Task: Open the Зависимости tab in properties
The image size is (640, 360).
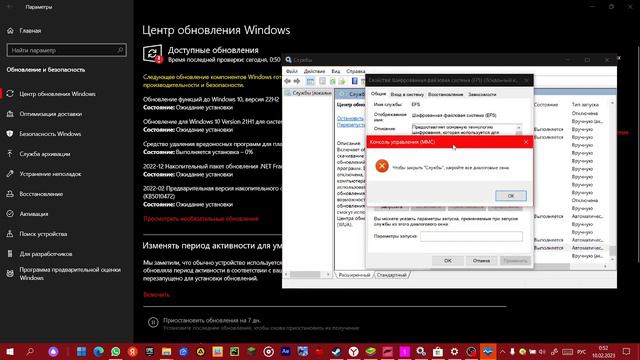Action: (482, 94)
